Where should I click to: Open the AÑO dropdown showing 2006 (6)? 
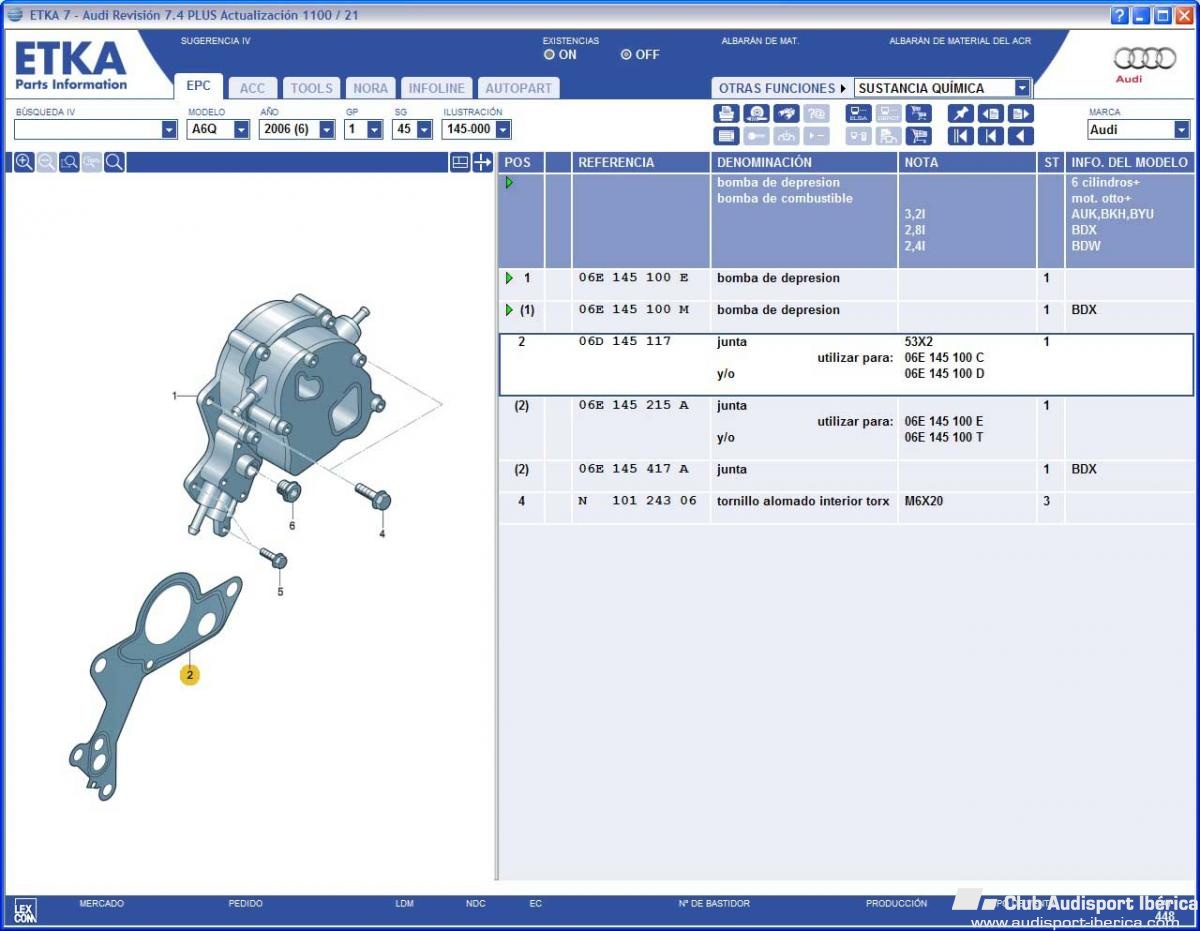click(x=326, y=130)
